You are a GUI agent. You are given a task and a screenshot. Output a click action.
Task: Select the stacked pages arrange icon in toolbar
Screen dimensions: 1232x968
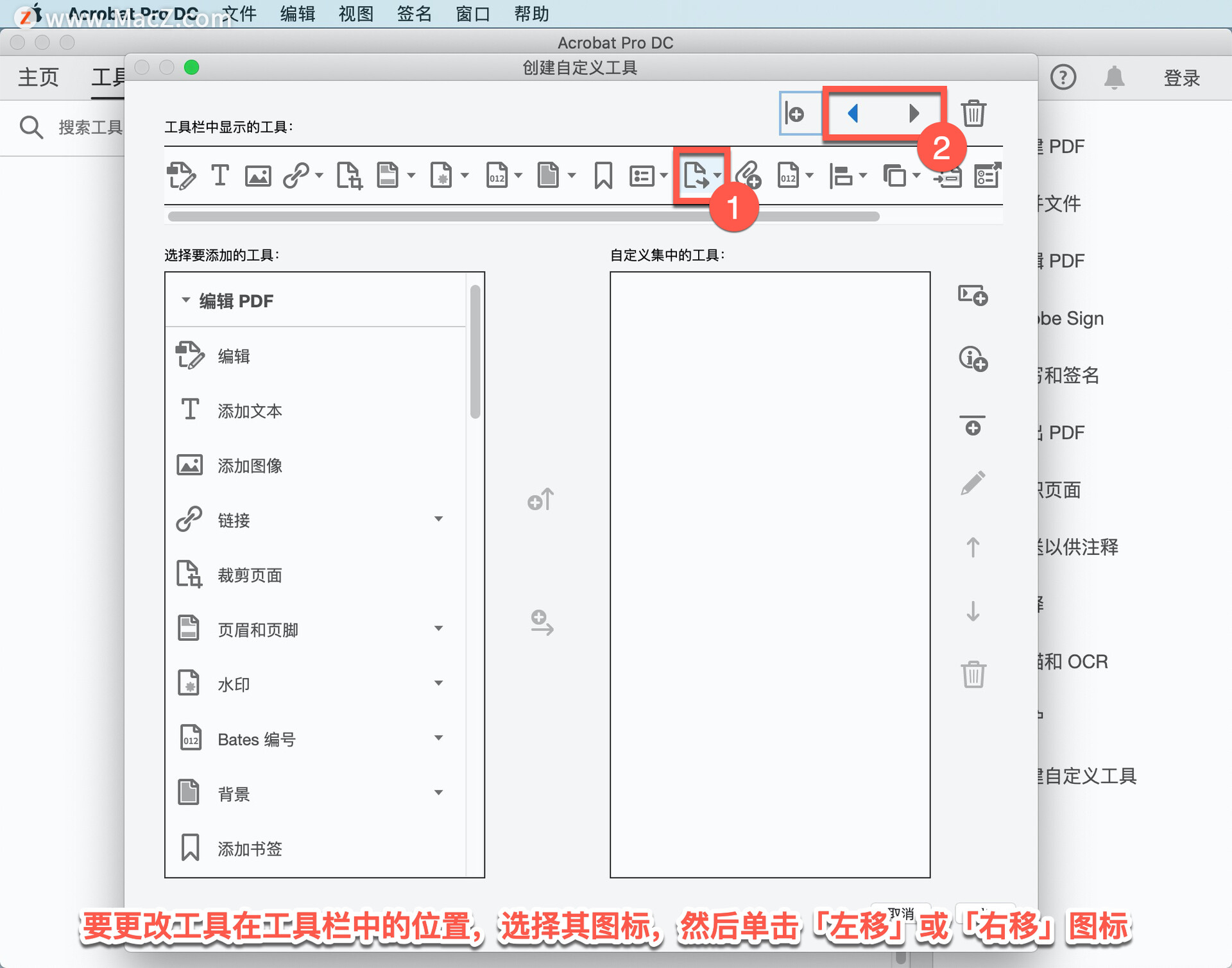894,175
